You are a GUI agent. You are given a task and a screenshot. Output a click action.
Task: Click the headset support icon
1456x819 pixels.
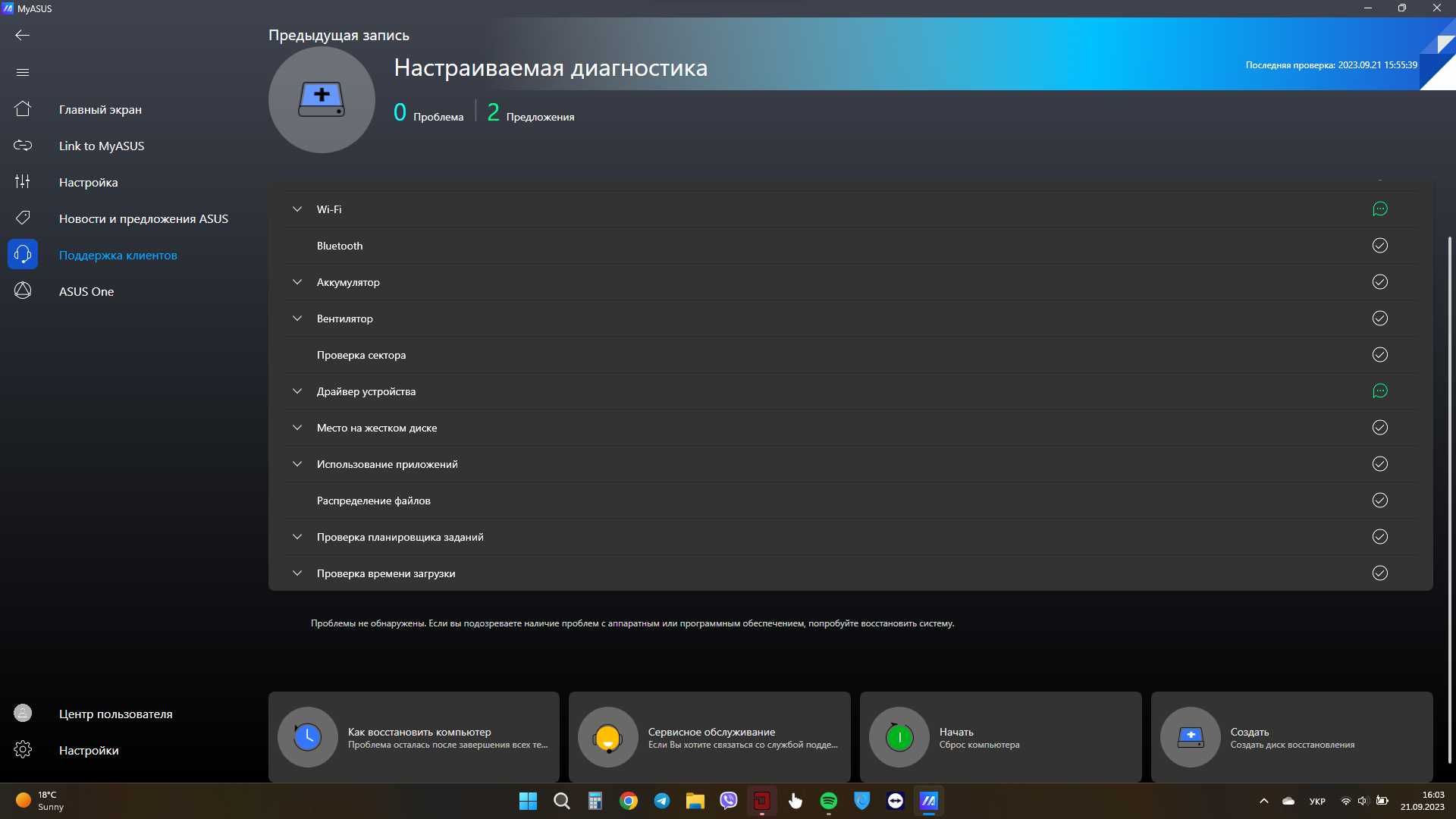(23, 255)
